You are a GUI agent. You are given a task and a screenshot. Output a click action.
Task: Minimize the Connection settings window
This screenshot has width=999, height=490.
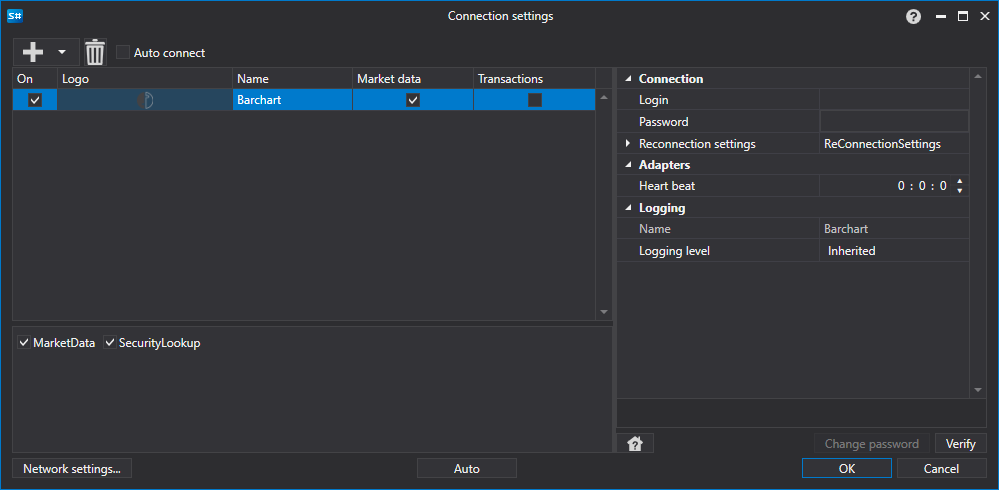[941, 17]
